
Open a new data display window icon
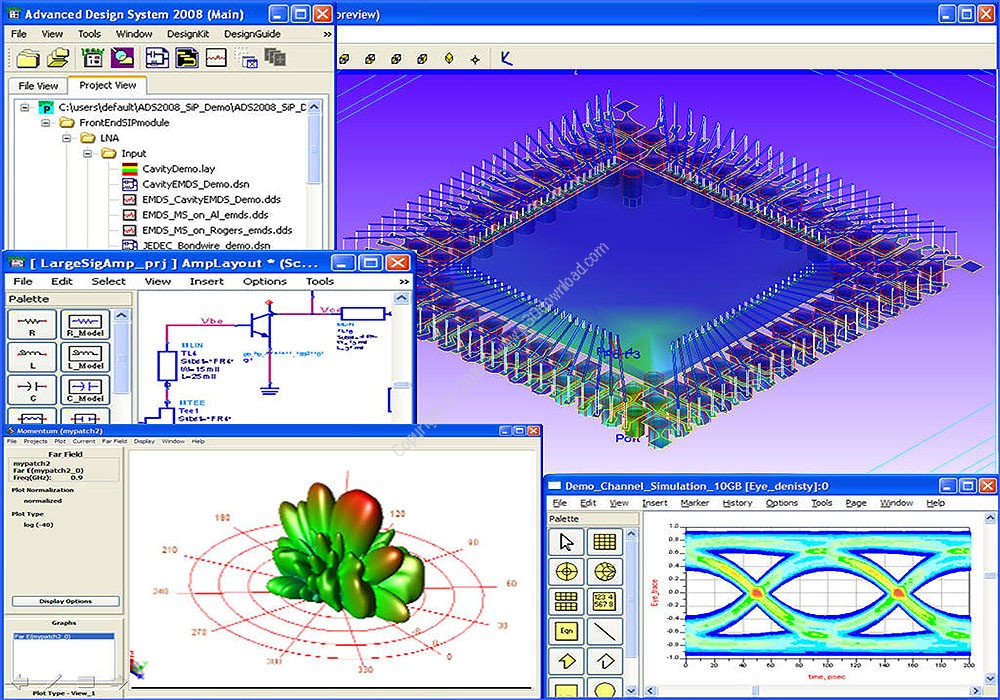pyautogui.click(x=216, y=59)
